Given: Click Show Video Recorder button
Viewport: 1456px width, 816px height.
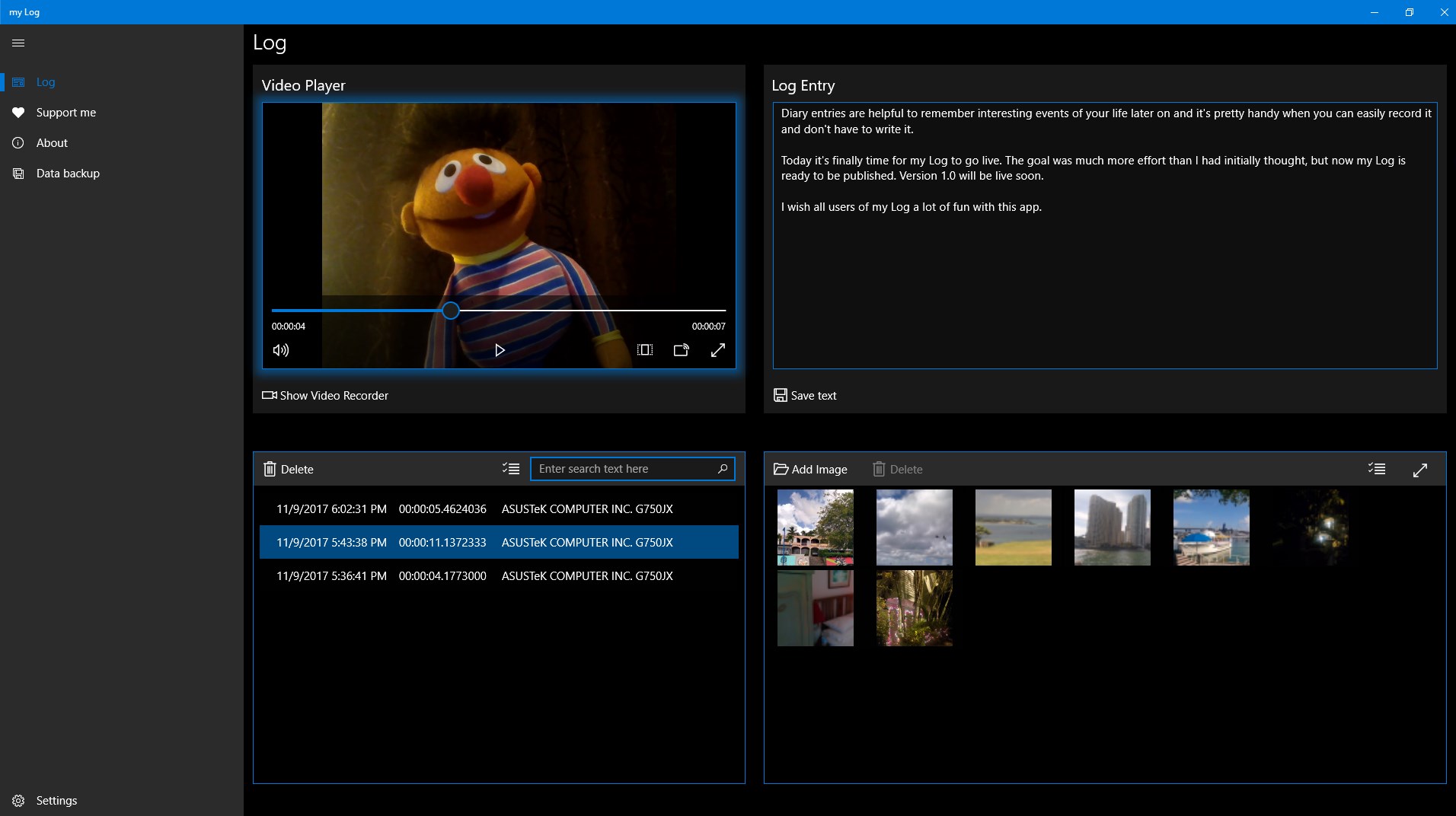Looking at the screenshot, I should (x=325, y=396).
